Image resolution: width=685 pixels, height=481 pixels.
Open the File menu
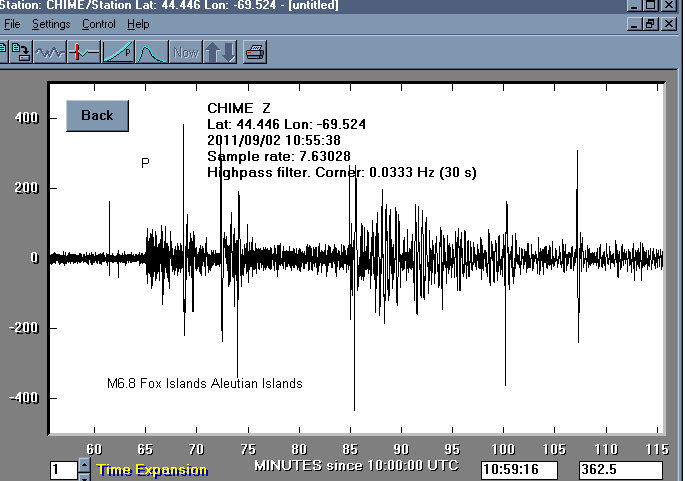[x=12, y=24]
